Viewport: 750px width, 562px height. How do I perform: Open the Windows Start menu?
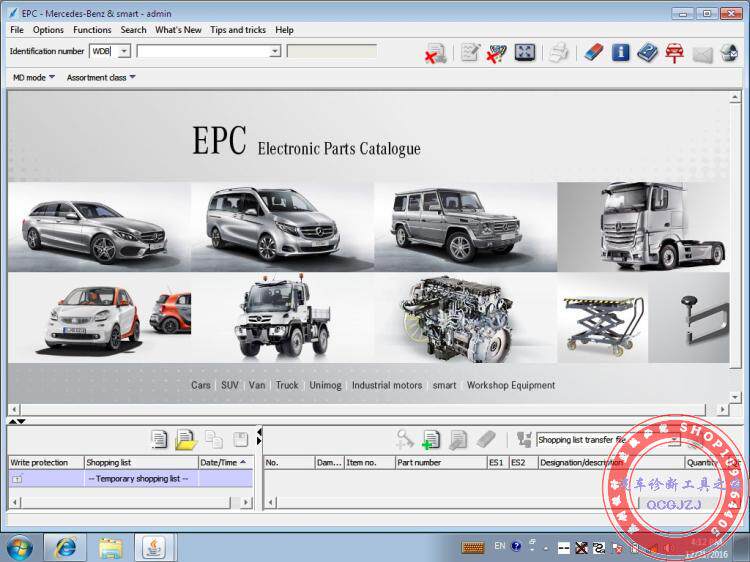point(20,548)
